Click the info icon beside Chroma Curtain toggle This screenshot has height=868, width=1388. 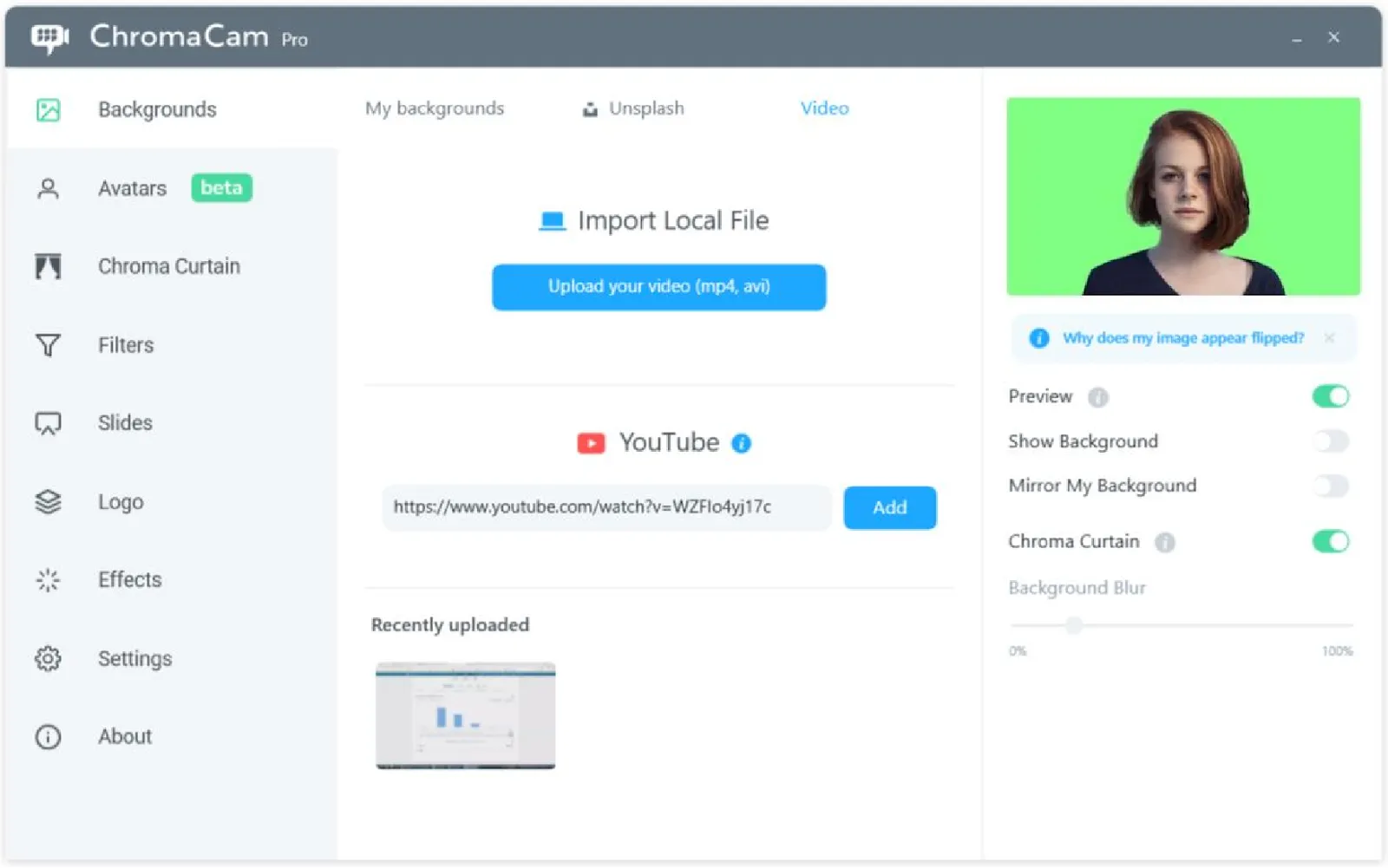pyautogui.click(x=1165, y=543)
